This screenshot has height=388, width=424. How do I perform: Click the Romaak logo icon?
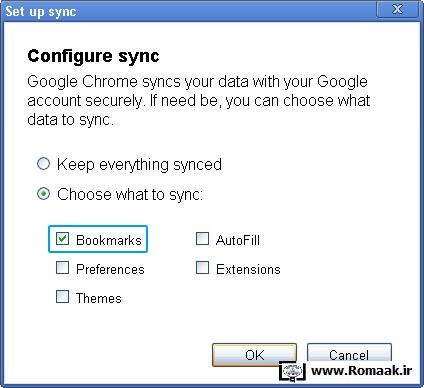pos(292,371)
